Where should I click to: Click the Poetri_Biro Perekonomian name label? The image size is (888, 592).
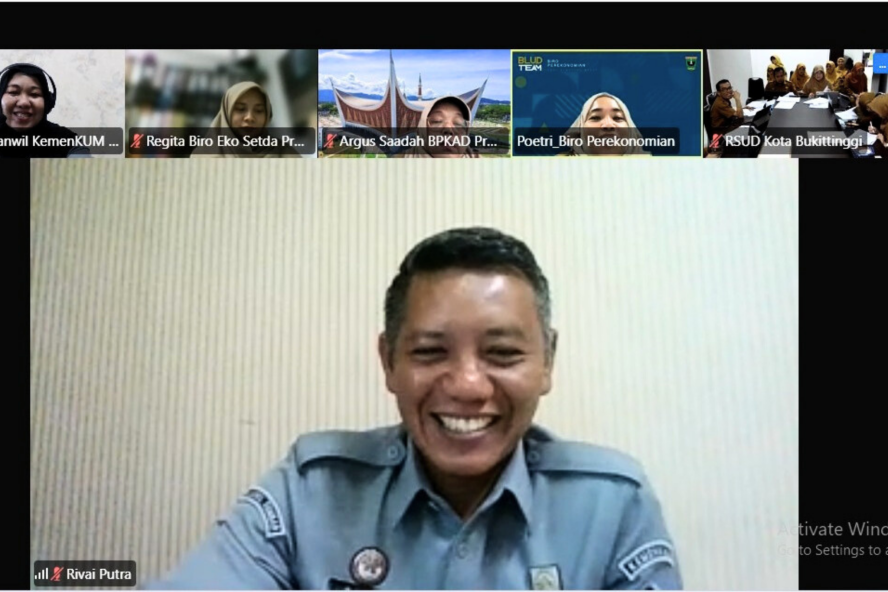(595, 142)
